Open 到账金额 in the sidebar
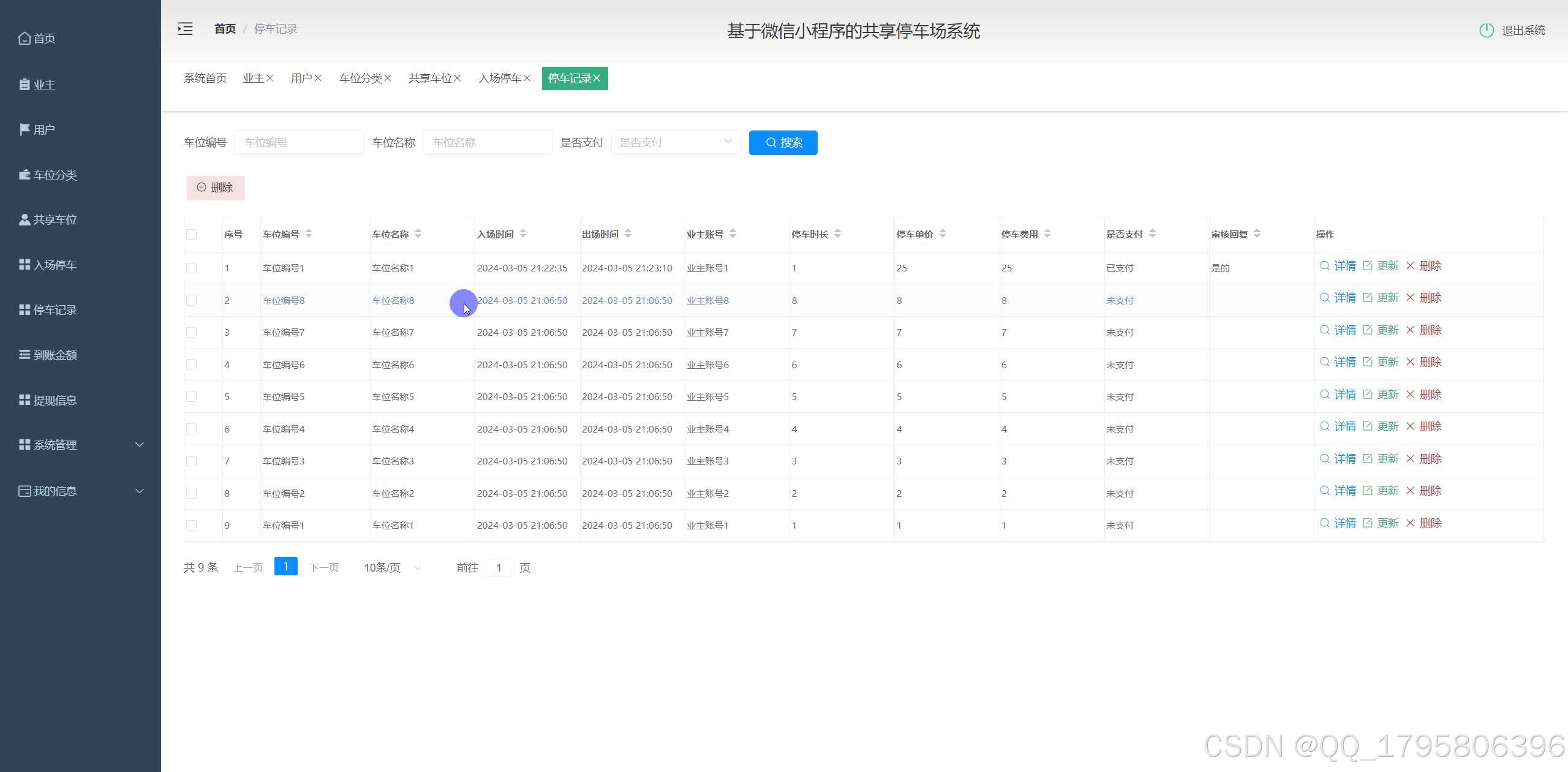Image resolution: width=1568 pixels, height=772 pixels. tap(48, 355)
